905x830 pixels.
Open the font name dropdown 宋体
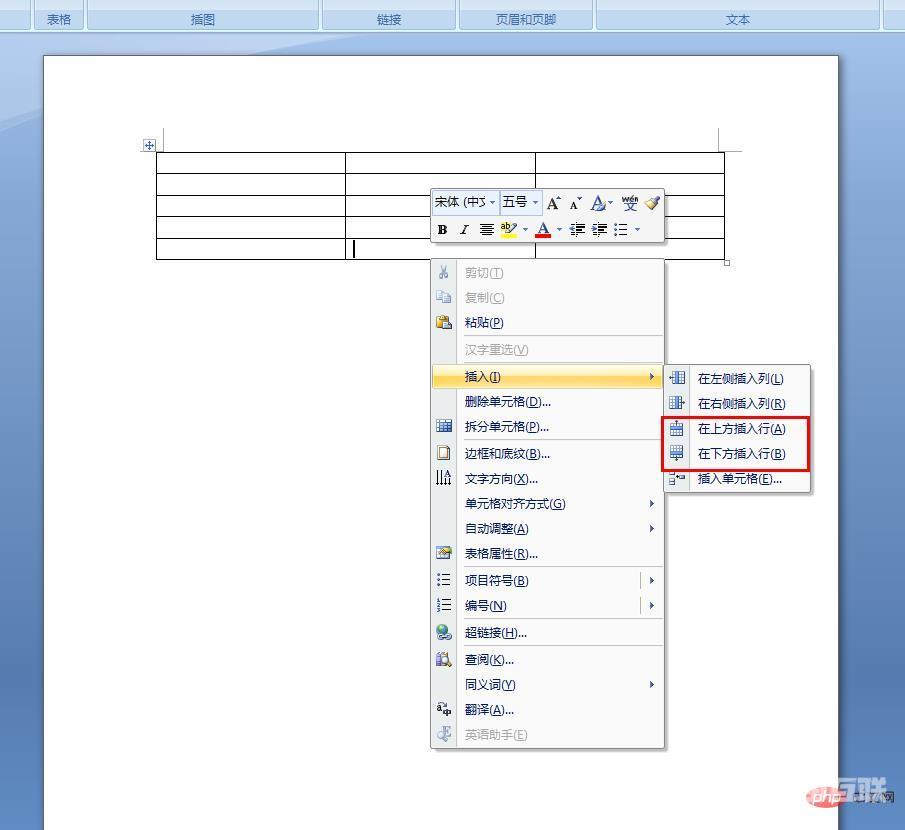pos(465,203)
